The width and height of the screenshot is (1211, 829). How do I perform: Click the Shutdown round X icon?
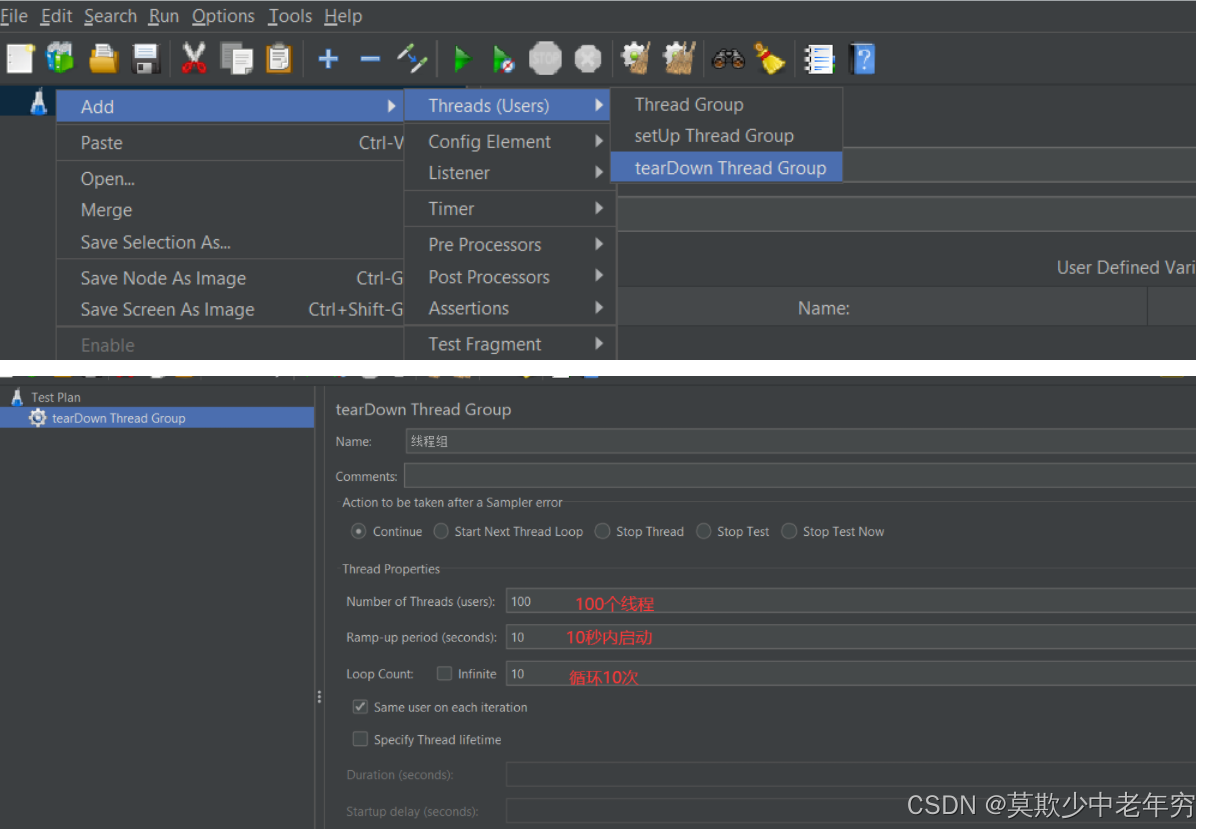click(588, 59)
